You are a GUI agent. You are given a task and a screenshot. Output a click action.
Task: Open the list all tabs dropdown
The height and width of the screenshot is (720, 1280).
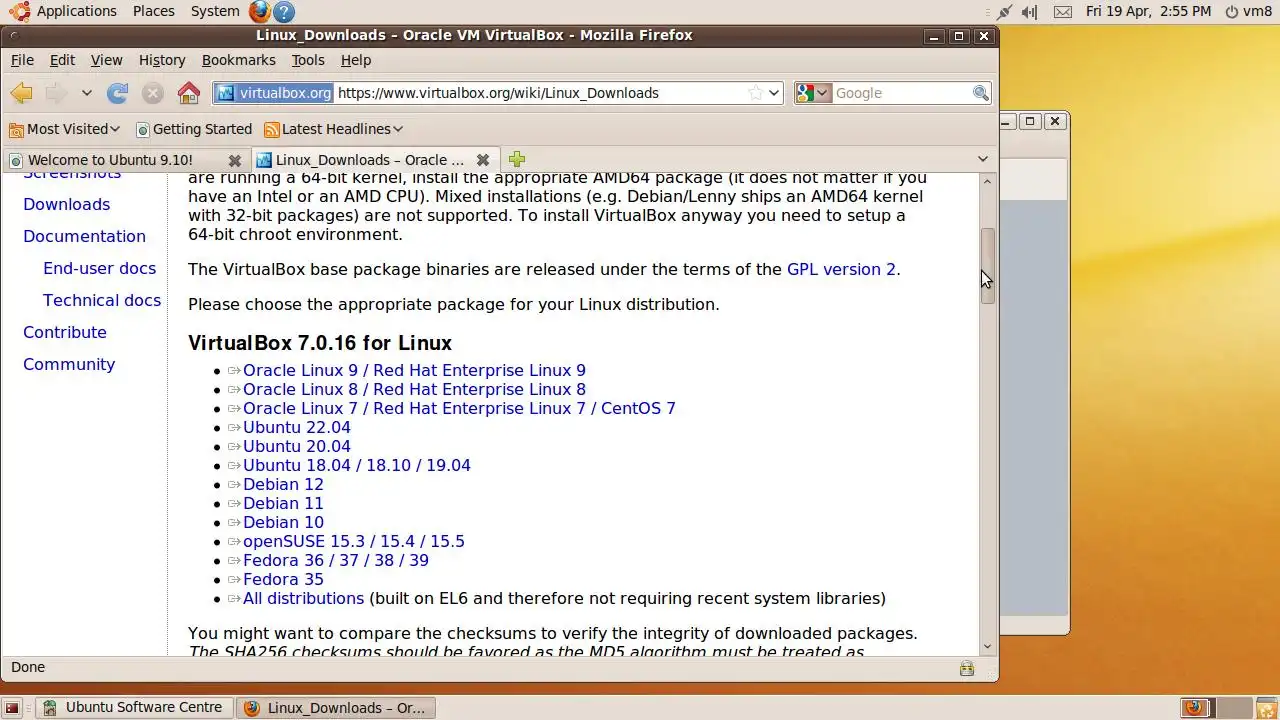point(982,159)
